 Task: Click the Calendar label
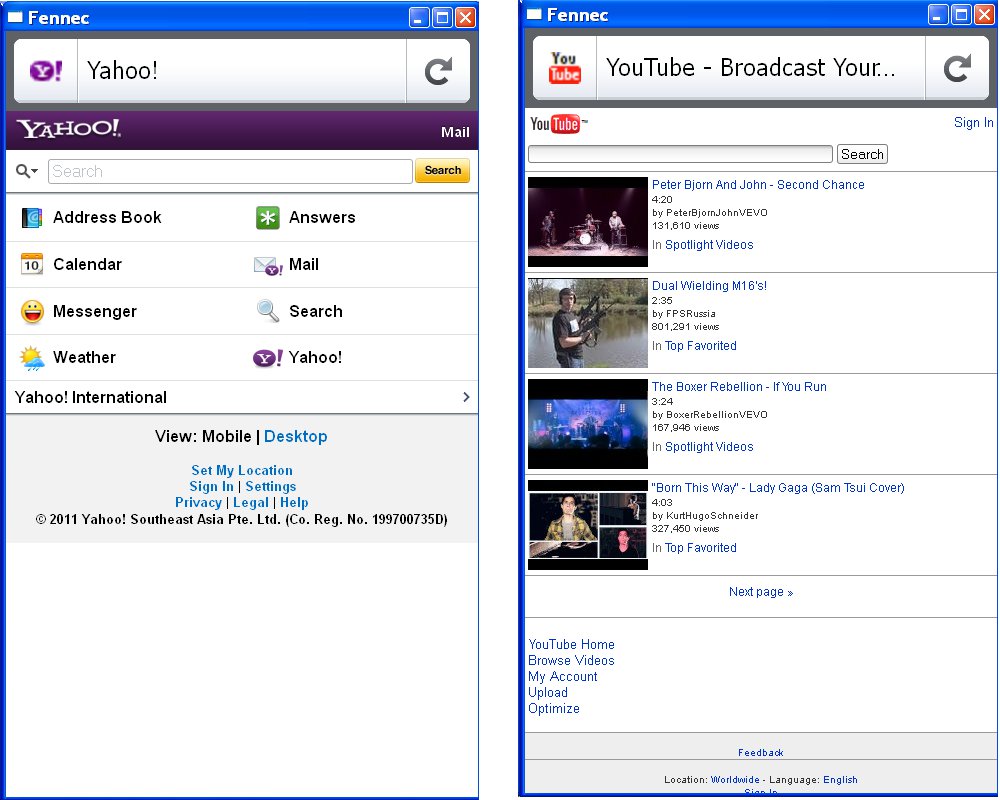[x=87, y=264]
